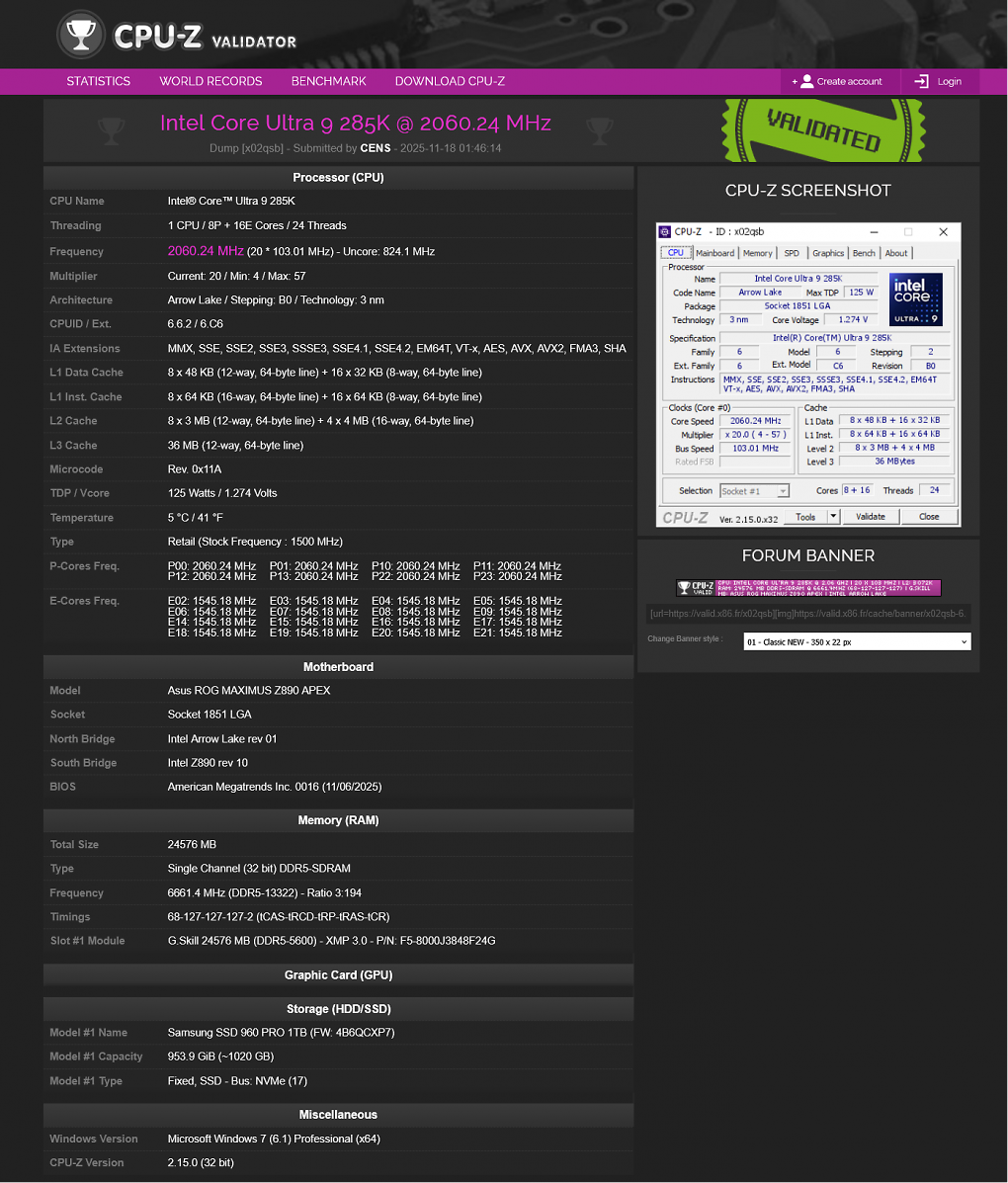1008x1183 pixels.
Task: Open the Socket #1 selection dropdown
Action: (x=754, y=491)
